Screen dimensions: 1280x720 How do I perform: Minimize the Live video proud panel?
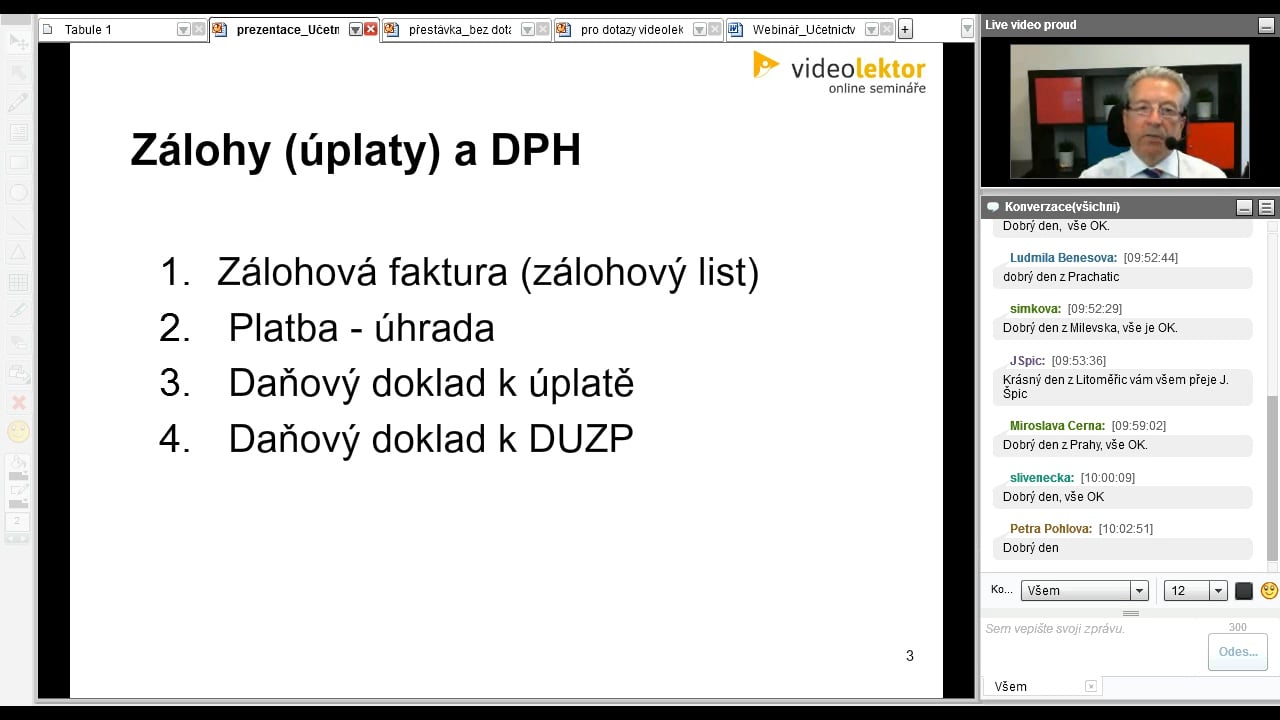[x=1266, y=25]
